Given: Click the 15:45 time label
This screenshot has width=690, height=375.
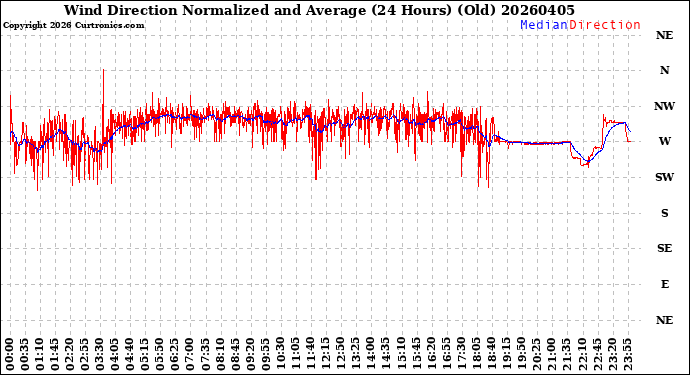Looking at the screenshot, I should pyautogui.click(x=416, y=354).
